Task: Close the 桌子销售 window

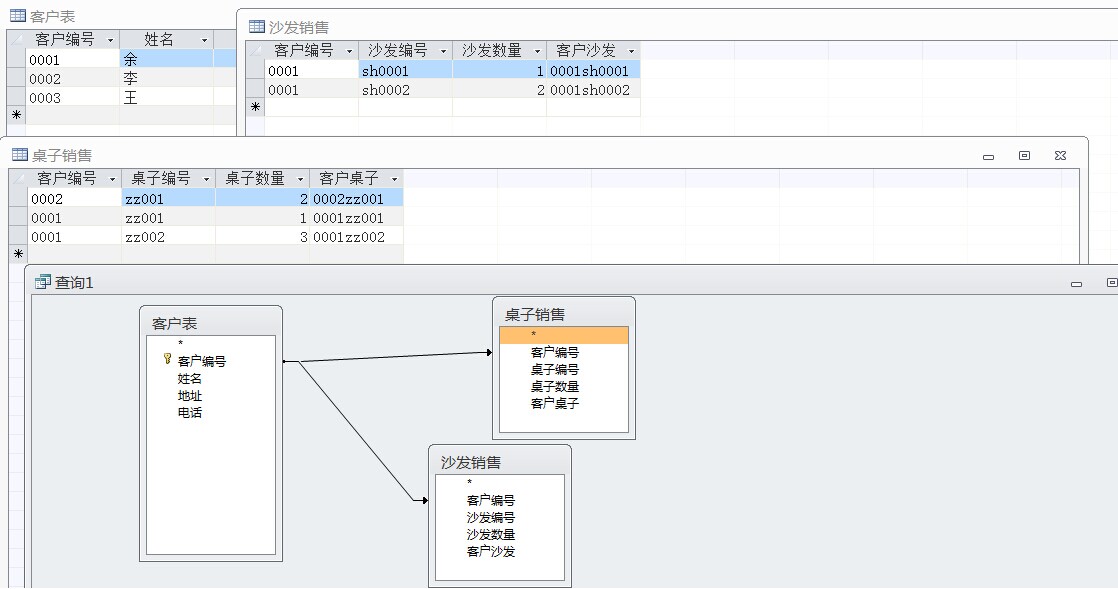Action: pos(1060,155)
